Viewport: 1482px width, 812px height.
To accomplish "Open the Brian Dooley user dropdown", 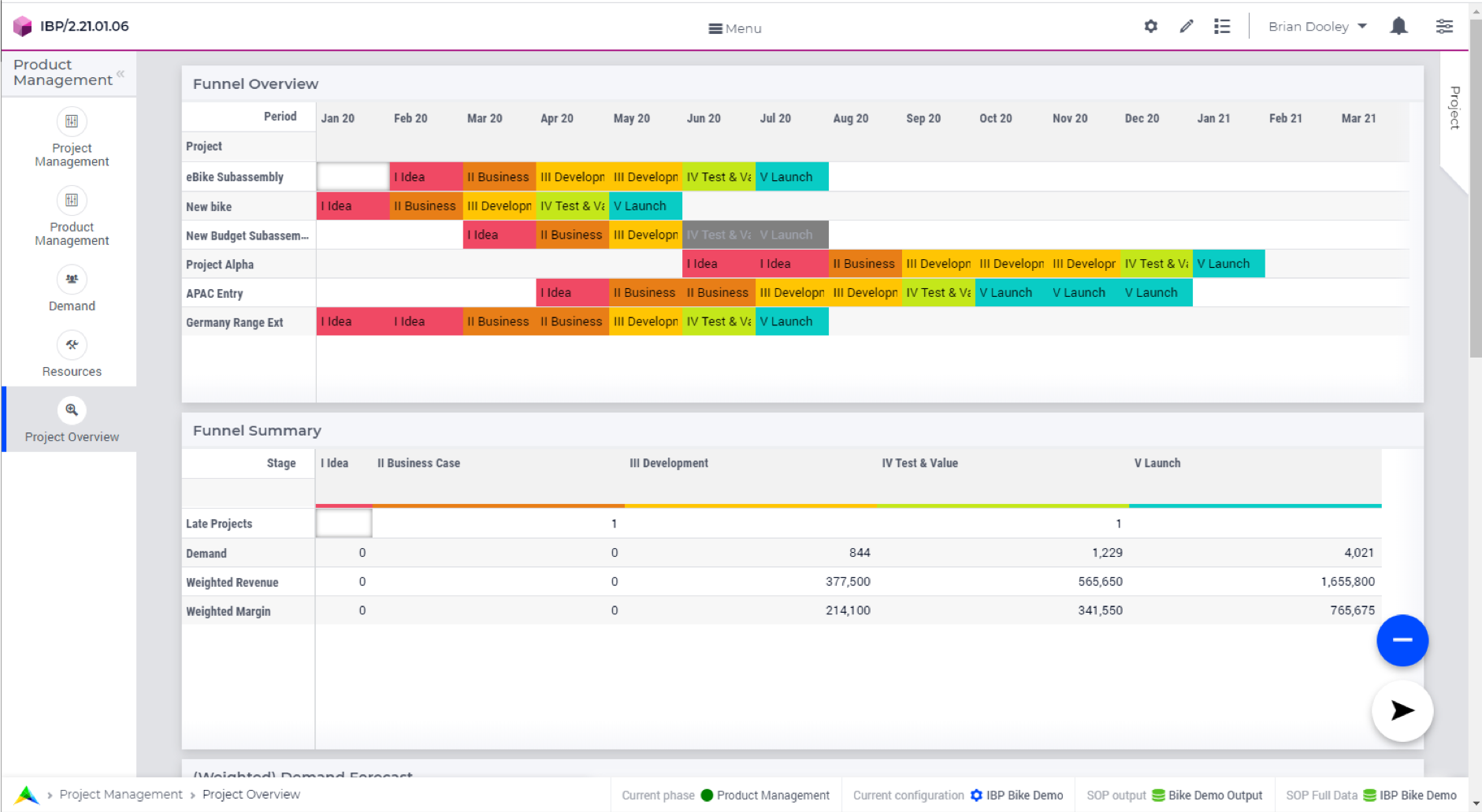I will coord(1317,27).
